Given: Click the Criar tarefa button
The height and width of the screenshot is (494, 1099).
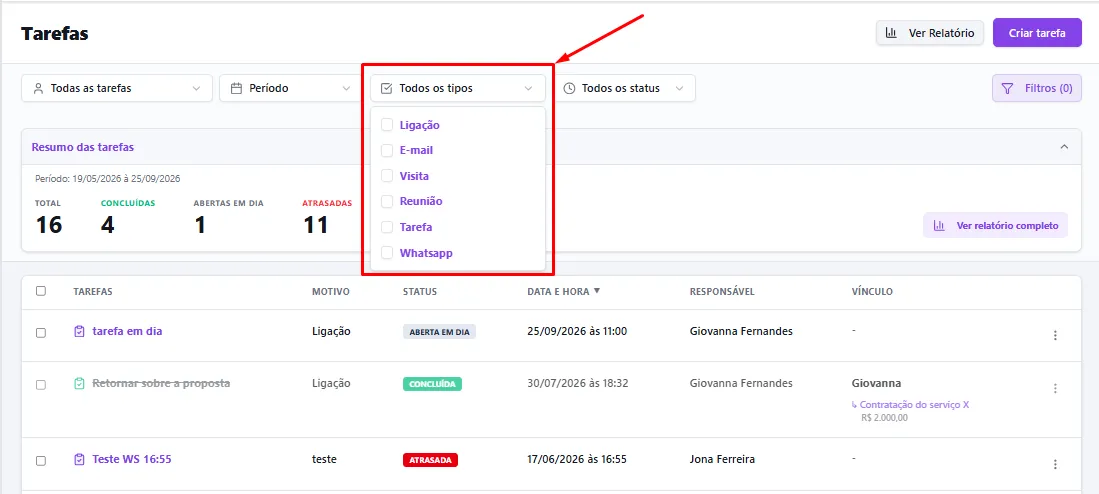Looking at the screenshot, I should click(1037, 32).
